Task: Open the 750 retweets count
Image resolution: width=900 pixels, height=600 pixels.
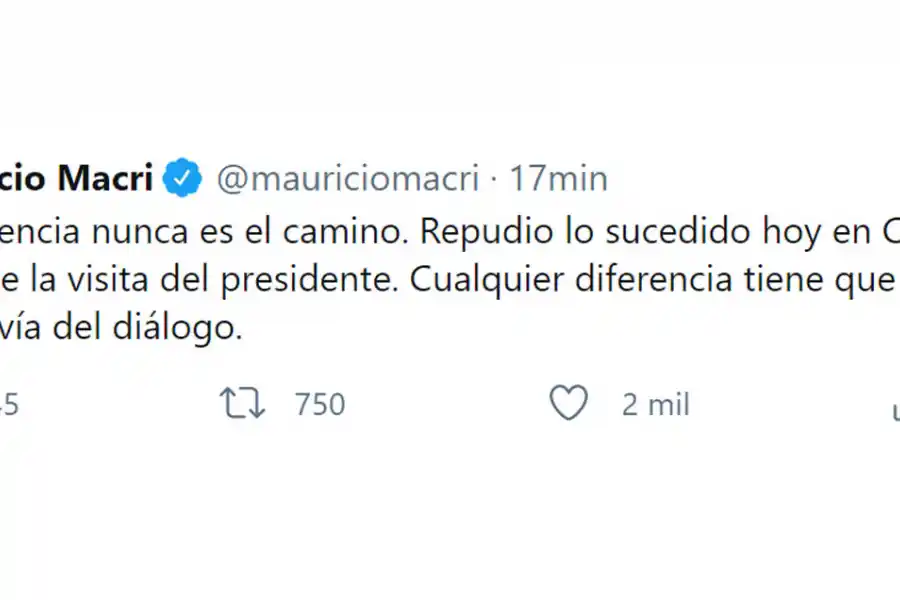Action: pyautogui.click(x=319, y=404)
